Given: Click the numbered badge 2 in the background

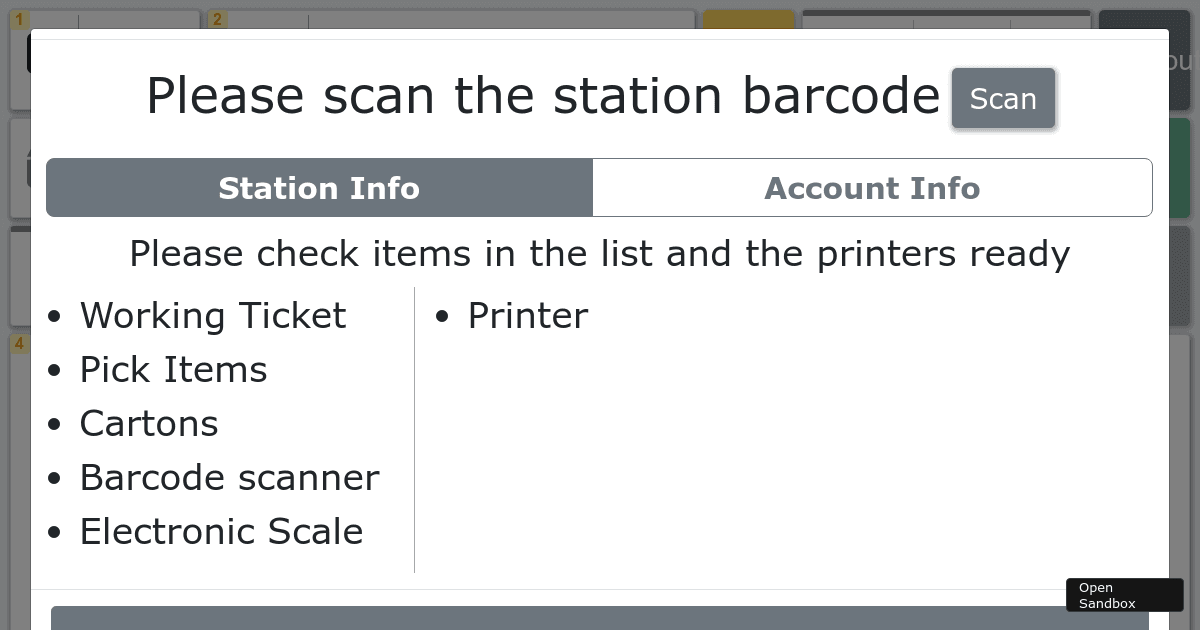Looking at the screenshot, I should [217, 17].
